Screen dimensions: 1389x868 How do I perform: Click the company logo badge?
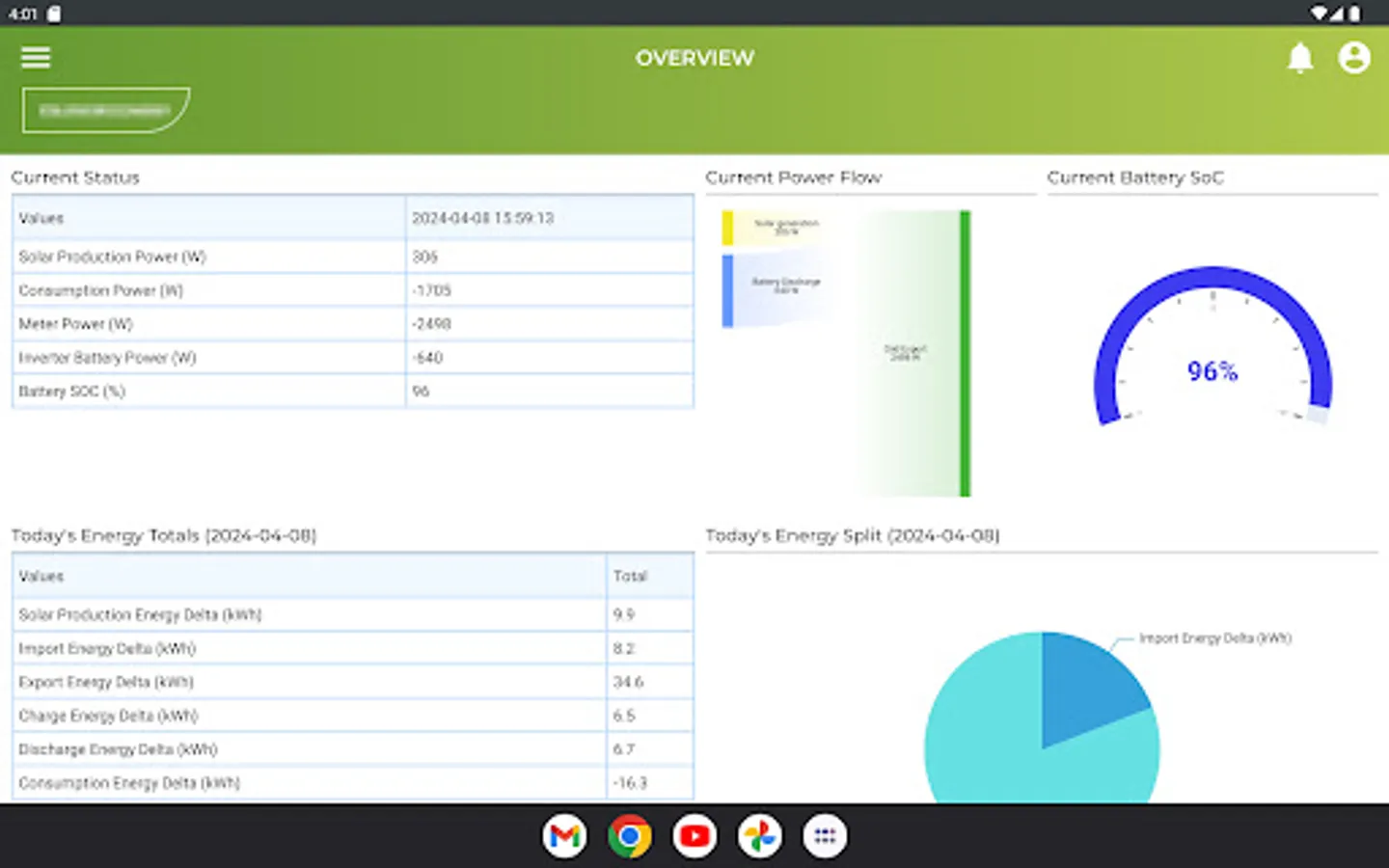coord(105,109)
